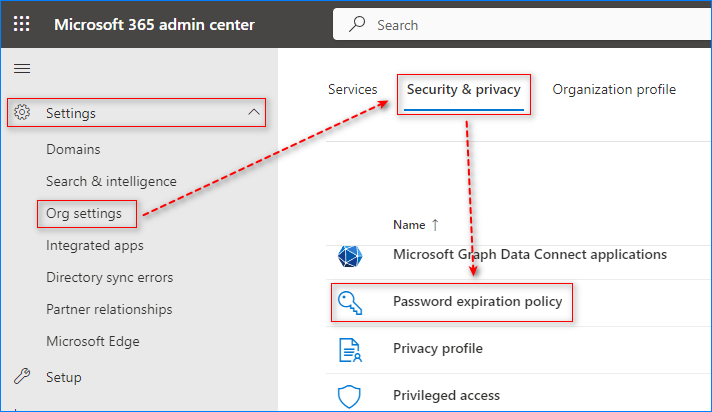Open the app launcher waffle icon
Image resolution: width=712 pixels, height=412 pixels.
pyautogui.click(x=21, y=24)
